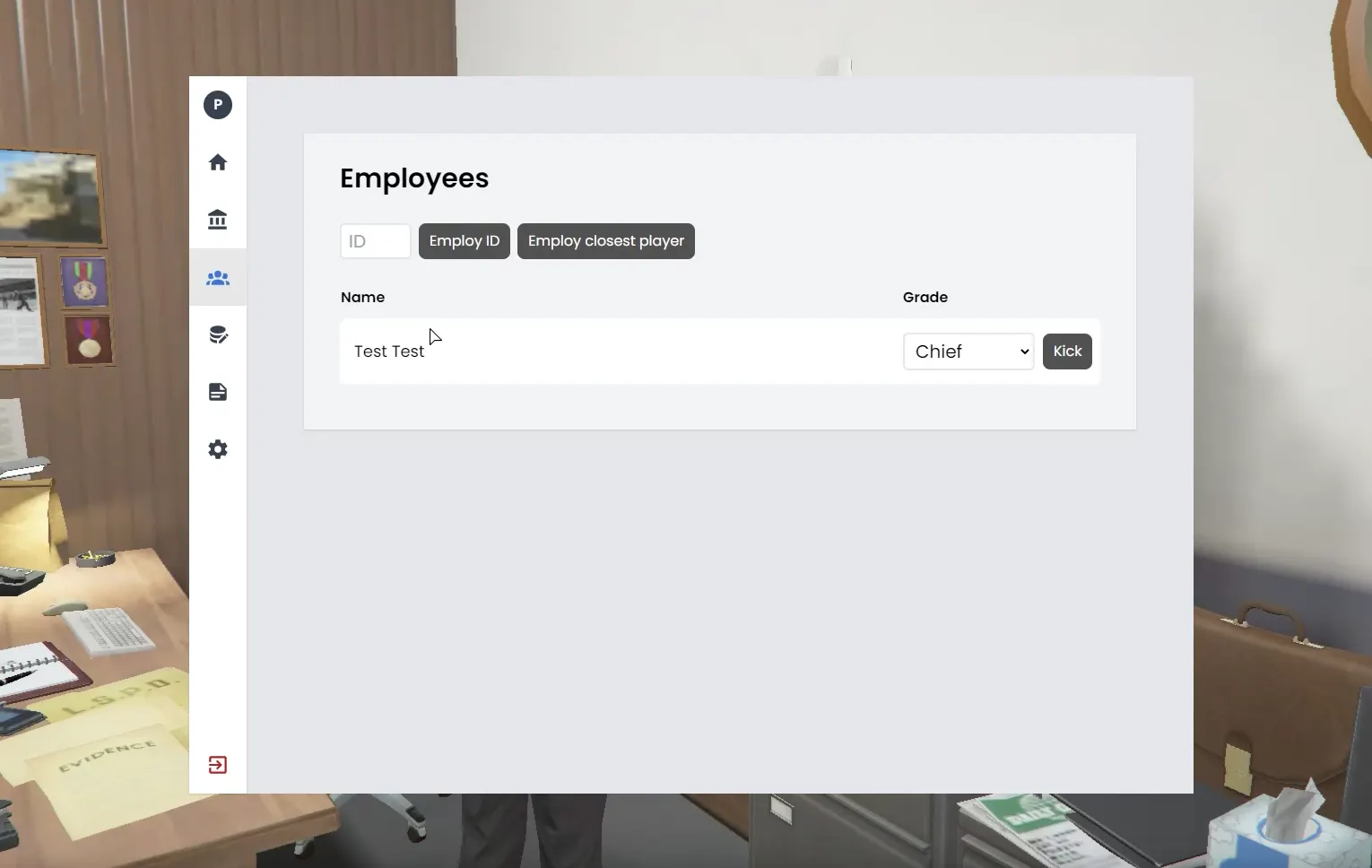
Task: Go to the Home page icon
Action: 218,162
